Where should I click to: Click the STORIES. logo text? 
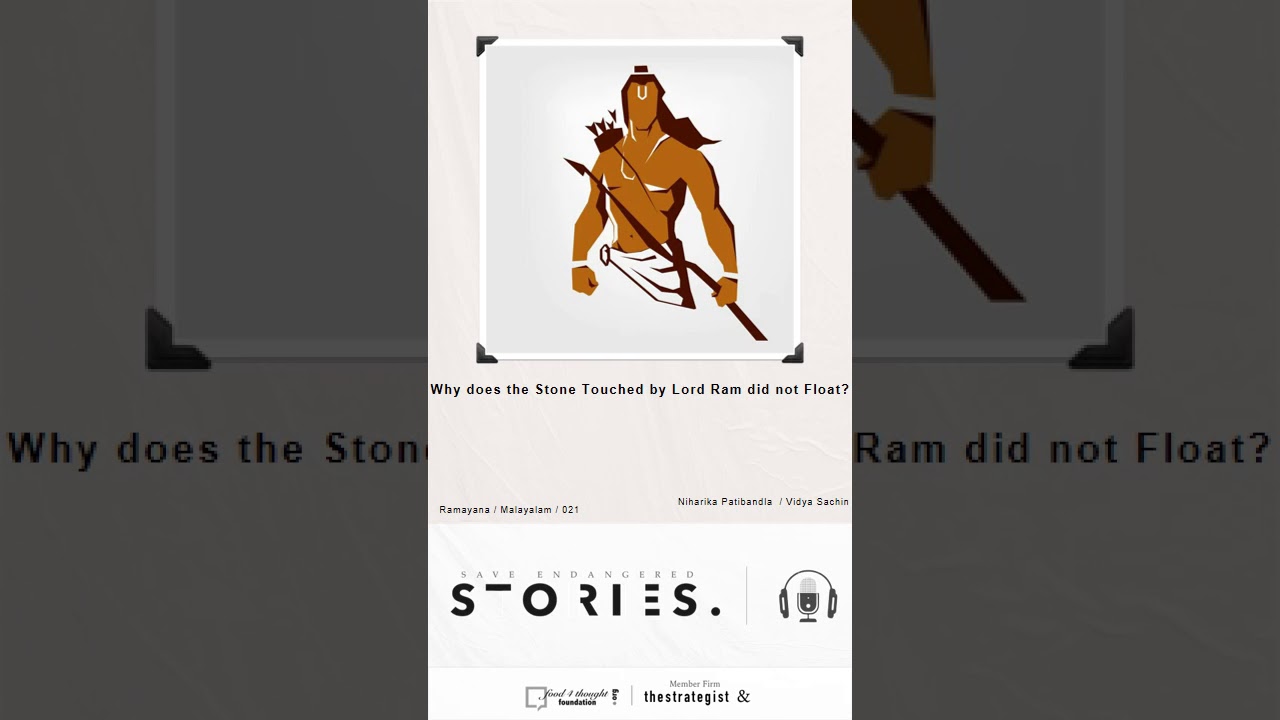[x=585, y=600]
